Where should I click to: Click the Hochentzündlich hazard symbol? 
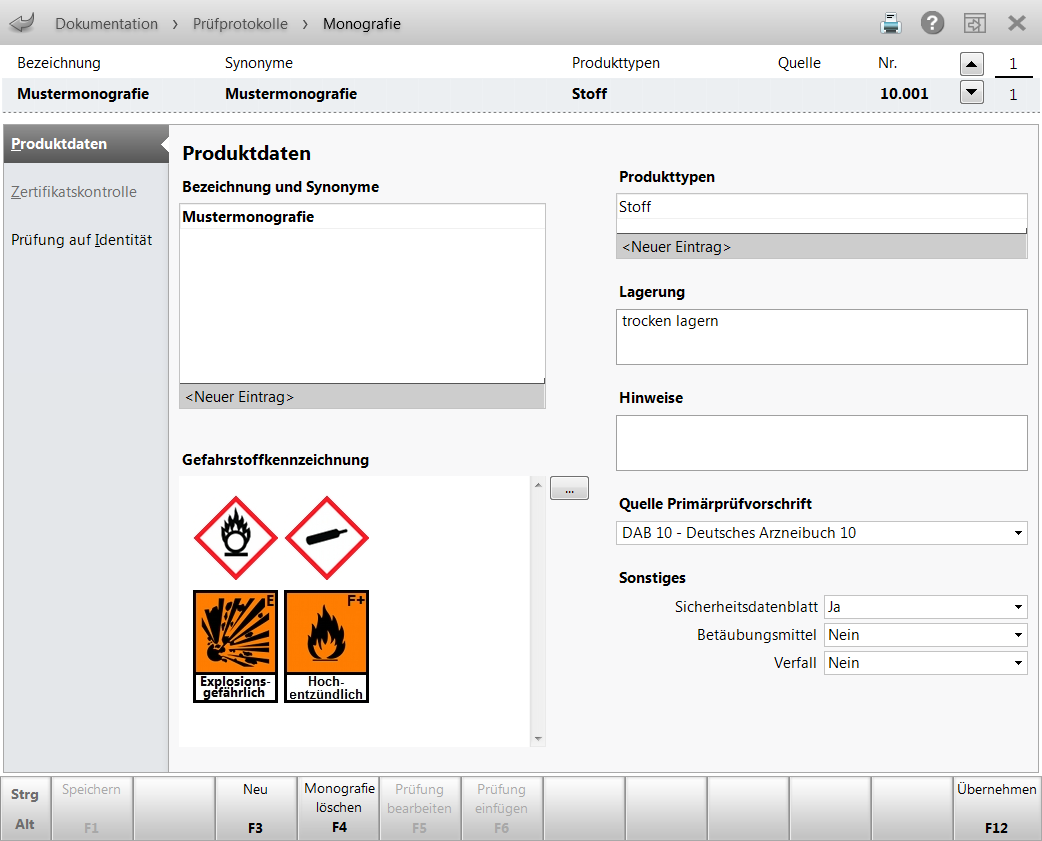point(327,645)
